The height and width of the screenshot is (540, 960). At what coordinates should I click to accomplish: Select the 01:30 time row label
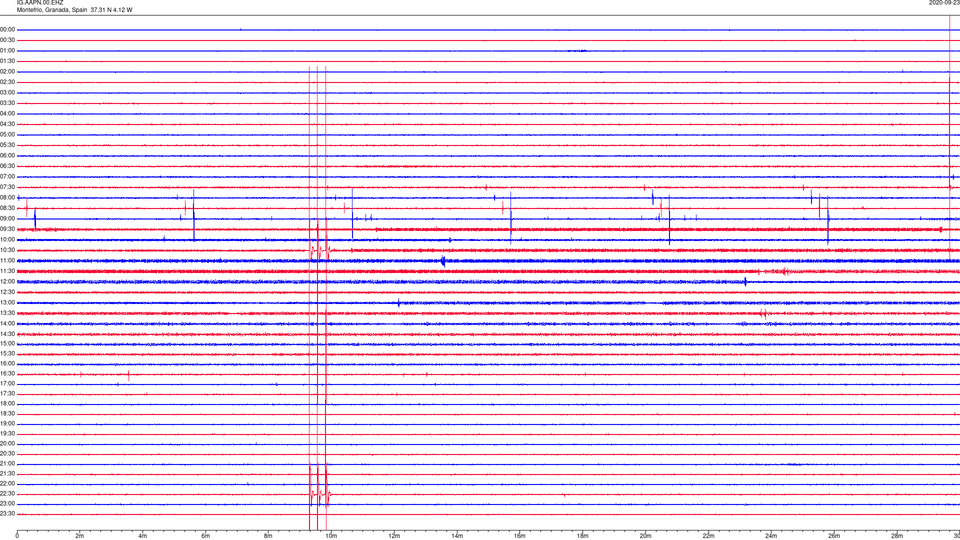[x=7, y=61]
